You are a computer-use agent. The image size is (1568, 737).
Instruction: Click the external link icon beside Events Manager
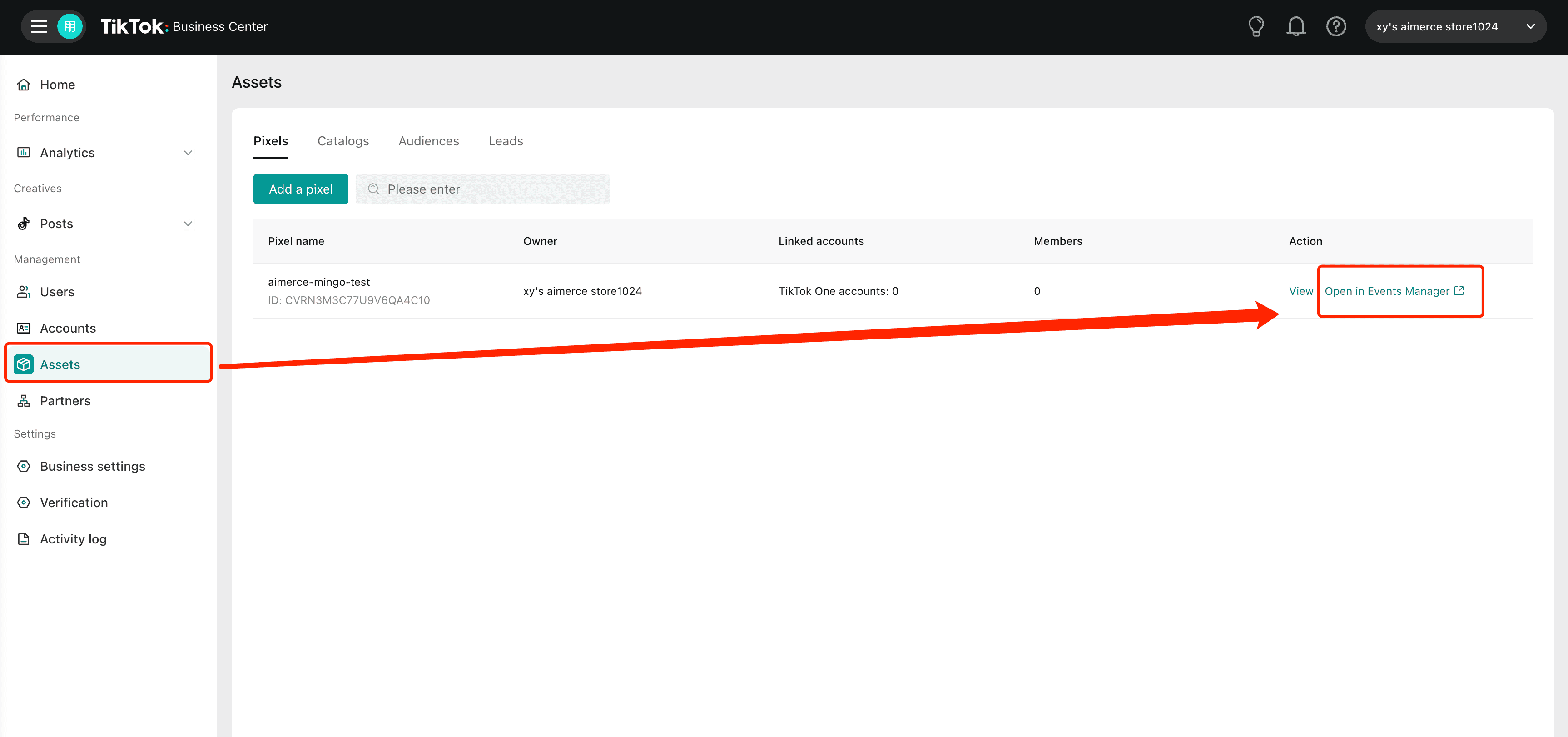(x=1459, y=290)
